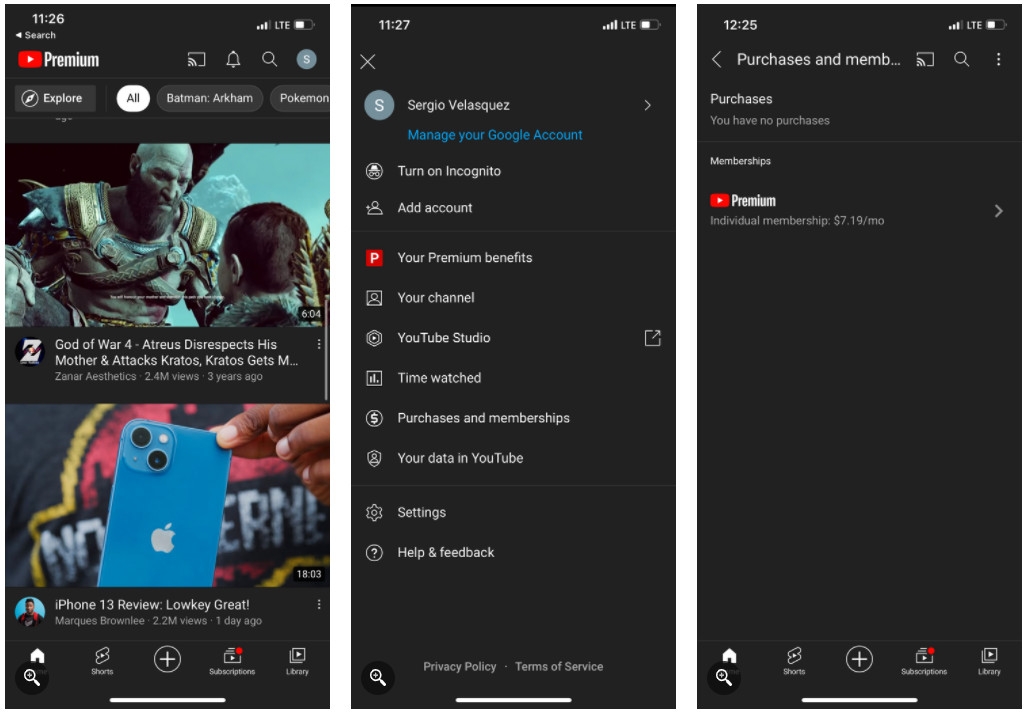Open the three-dot menu on Purchases screen
Screen dimensions: 1025x713
click(998, 60)
